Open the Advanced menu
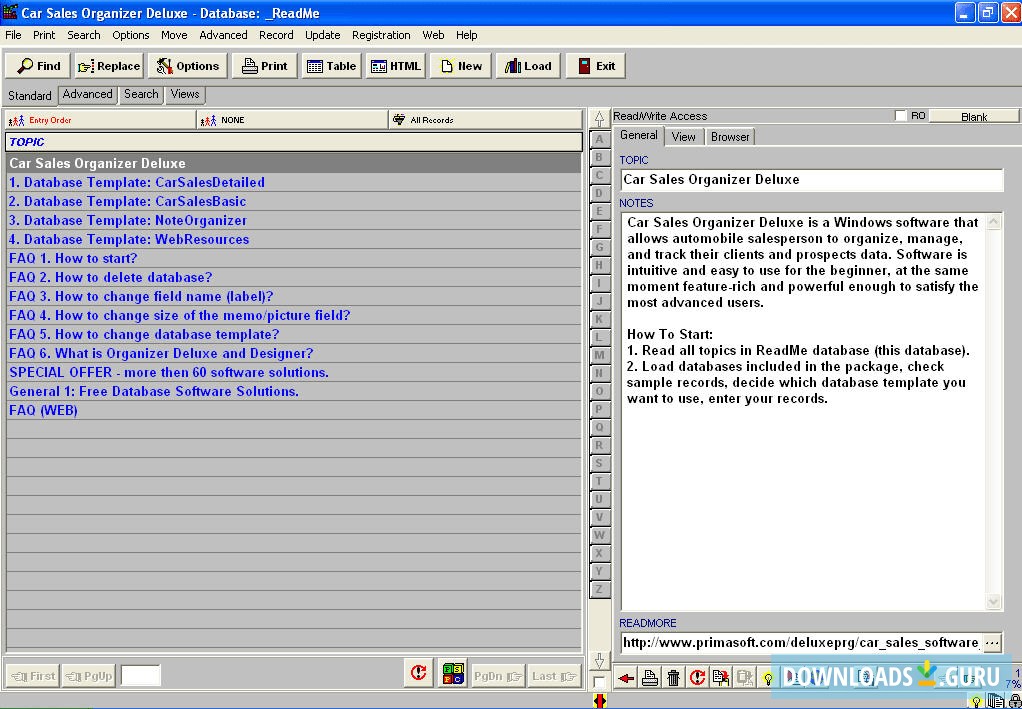The image size is (1022, 709). click(x=222, y=34)
